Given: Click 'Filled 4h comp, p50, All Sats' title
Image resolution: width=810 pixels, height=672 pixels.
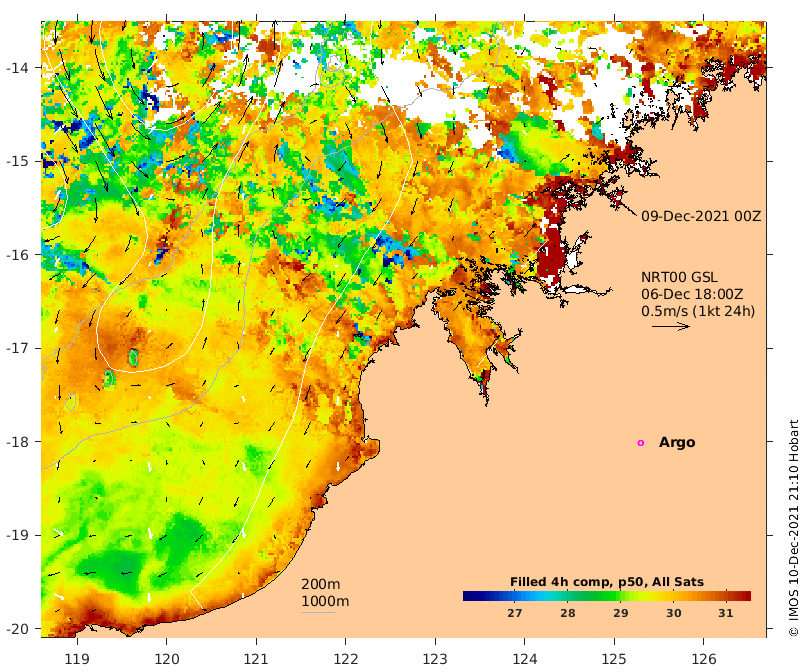Looking at the screenshot, I should pyautogui.click(x=607, y=582).
